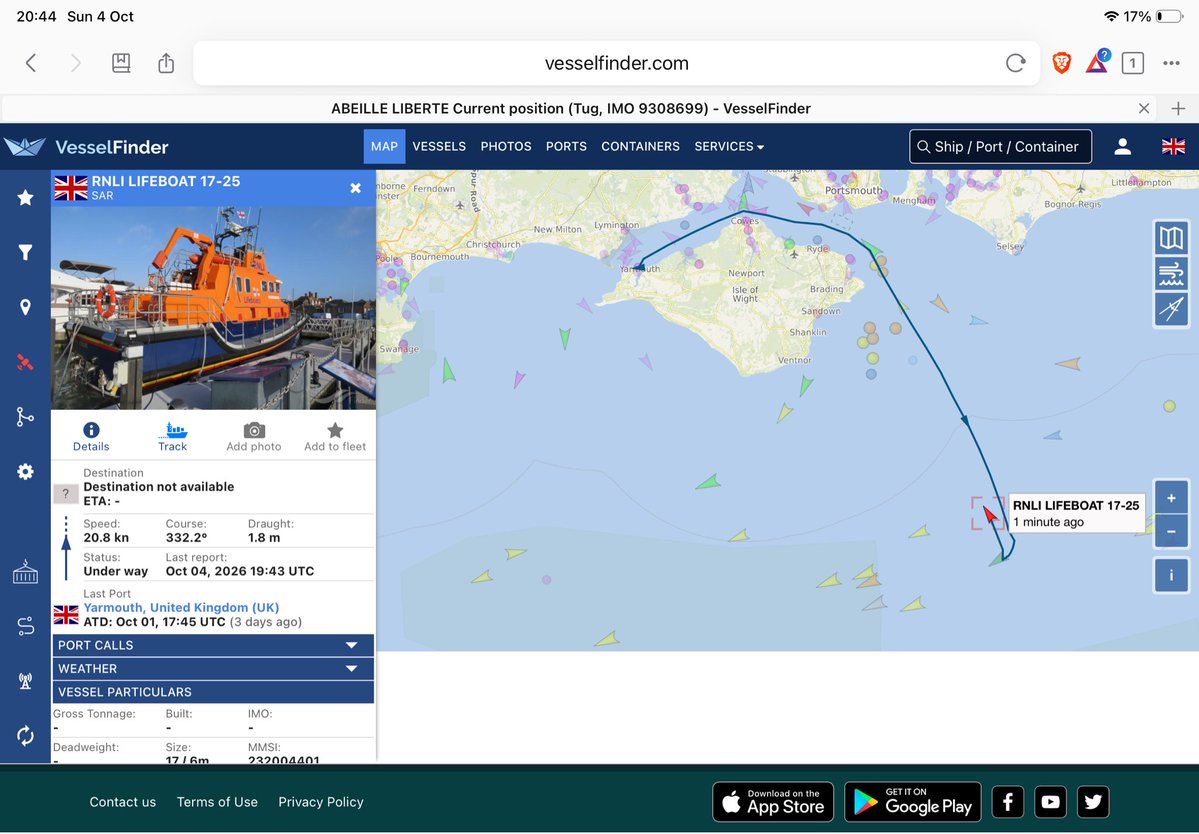Open browser bookmarks icon
This screenshot has height=834, width=1199.
click(x=121, y=63)
